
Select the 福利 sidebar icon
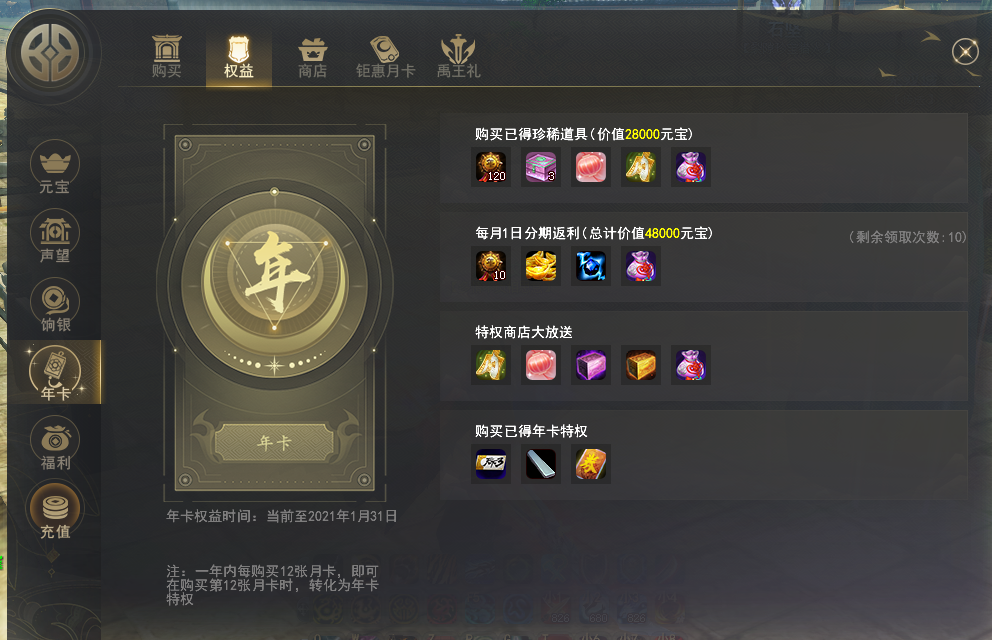(55, 443)
